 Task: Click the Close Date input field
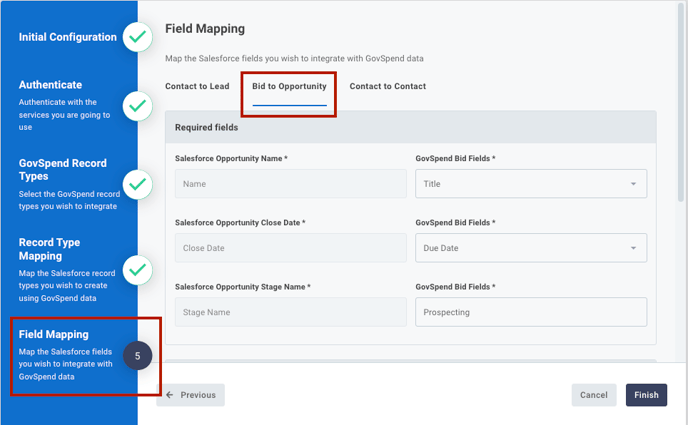click(x=290, y=248)
